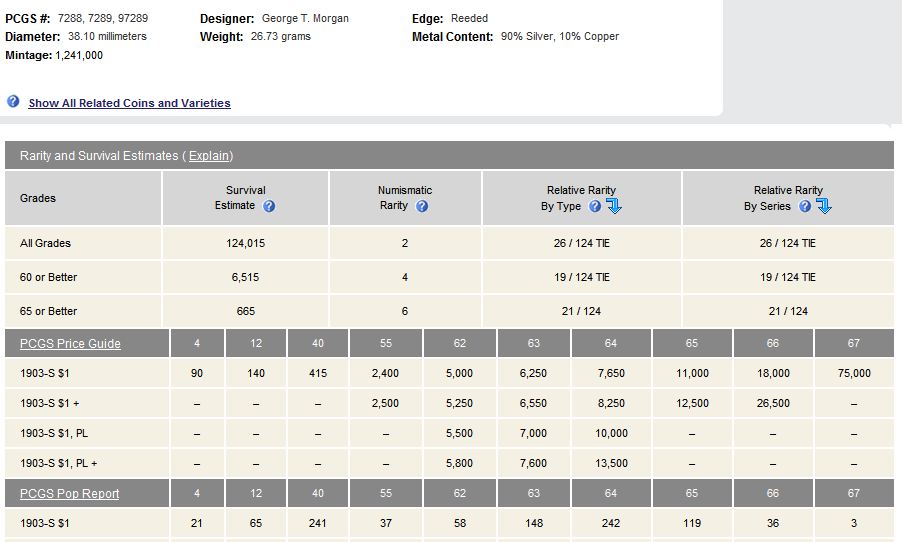Sort by Relative Rarity By Type arrow
This screenshot has height=542, width=902.
click(x=614, y=206)
